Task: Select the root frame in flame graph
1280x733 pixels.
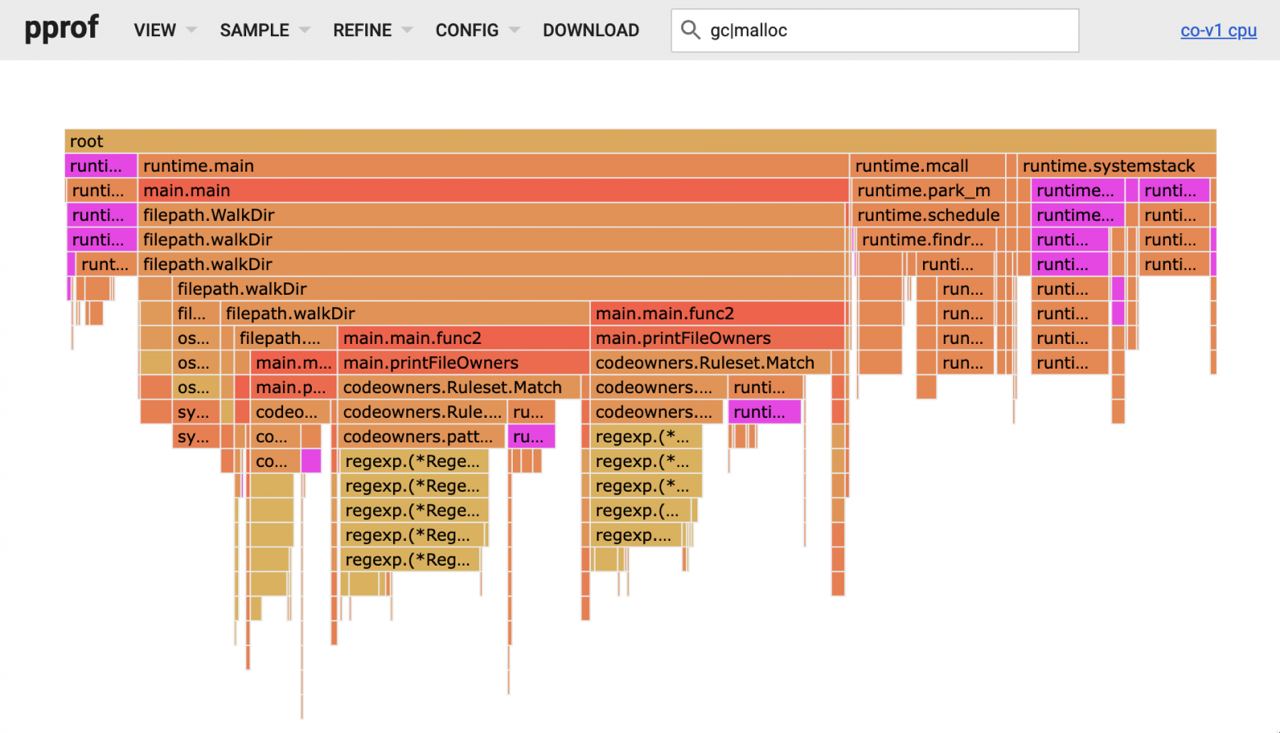Action: 640,141
